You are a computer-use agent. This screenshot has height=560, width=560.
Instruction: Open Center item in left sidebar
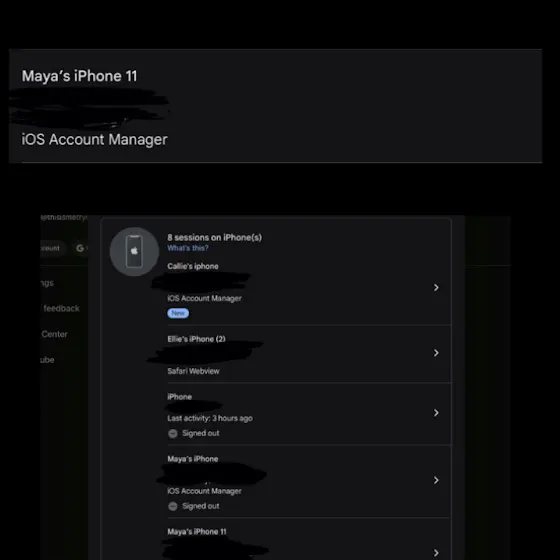[54, 334]
